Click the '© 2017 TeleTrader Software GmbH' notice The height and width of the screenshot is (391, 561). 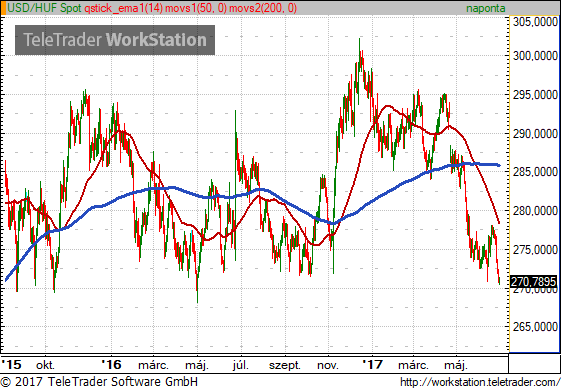point(99,382)
